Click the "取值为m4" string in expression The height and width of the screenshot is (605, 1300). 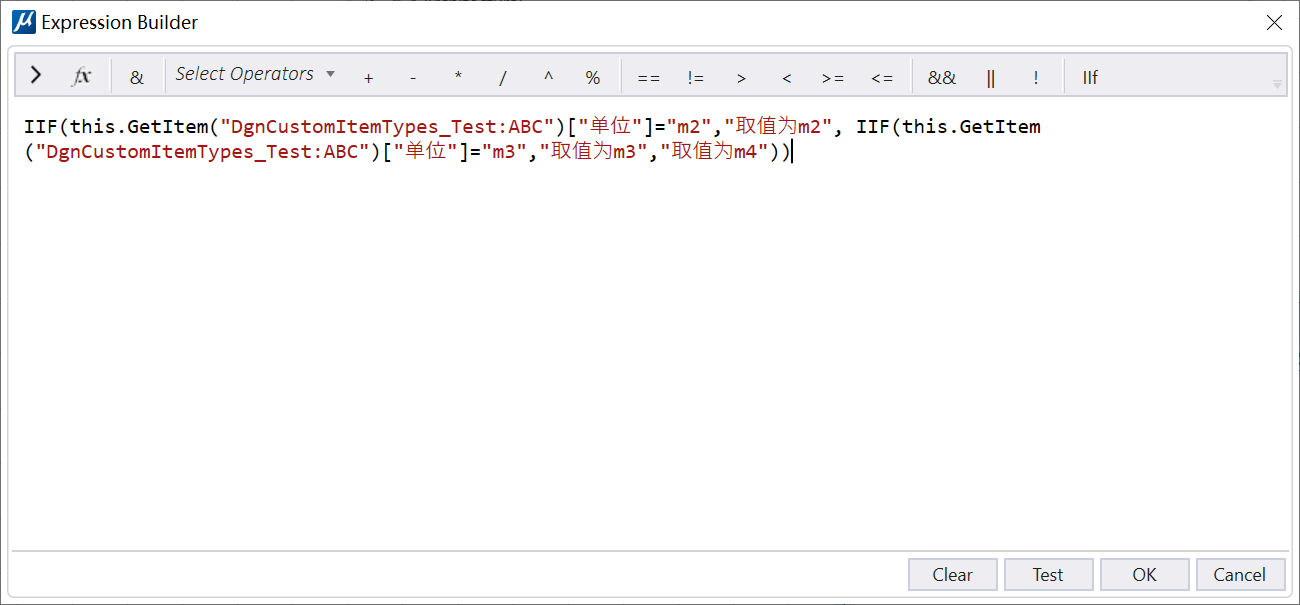[714, 152]
